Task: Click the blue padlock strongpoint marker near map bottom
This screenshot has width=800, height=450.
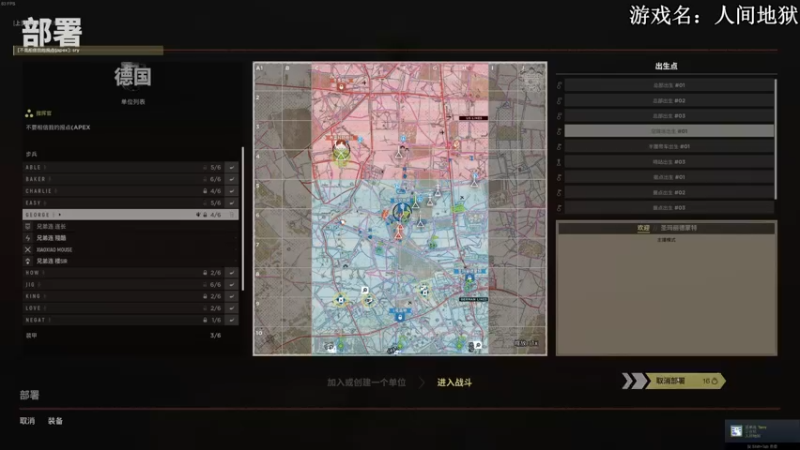Action: [400, 316]
